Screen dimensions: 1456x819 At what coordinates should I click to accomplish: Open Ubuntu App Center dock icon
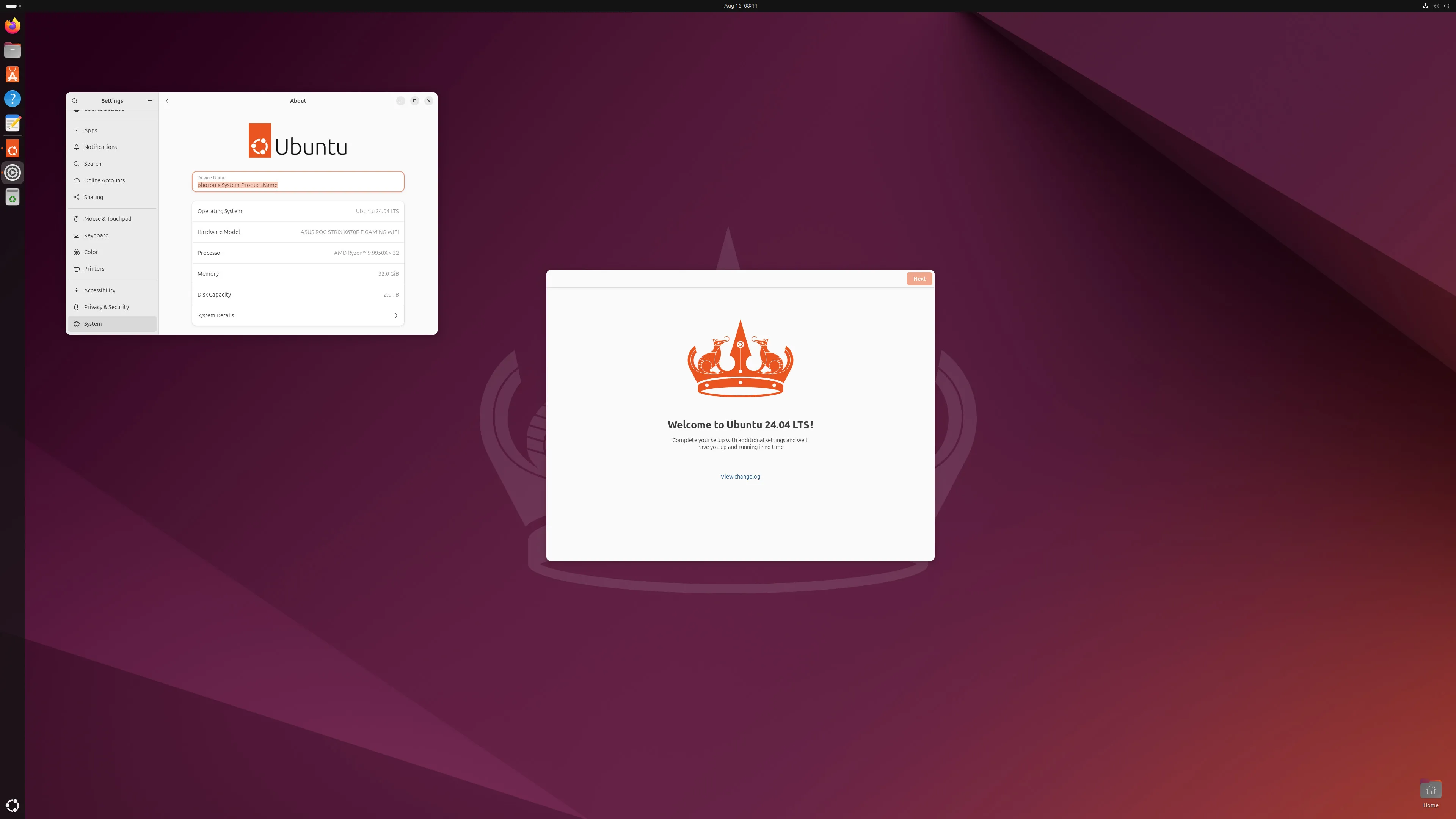(13, 75)
